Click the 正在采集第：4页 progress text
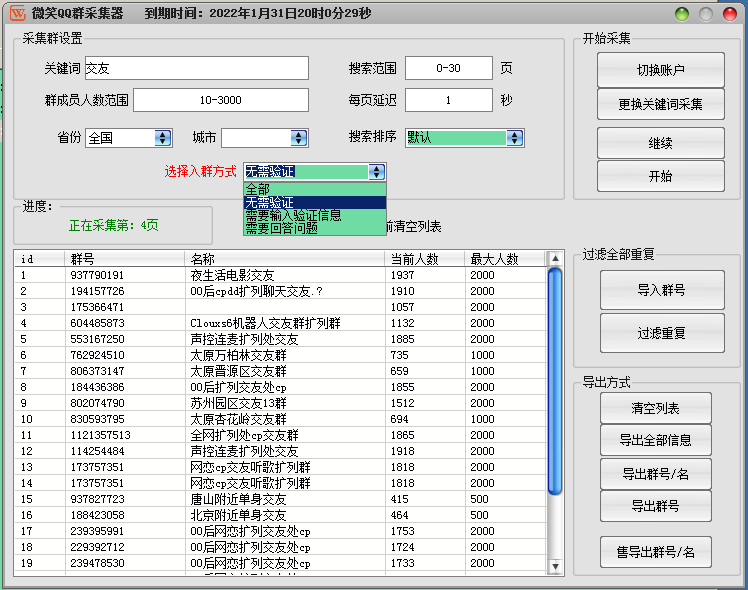Screen dimensions: 748x590 (114, 225)
